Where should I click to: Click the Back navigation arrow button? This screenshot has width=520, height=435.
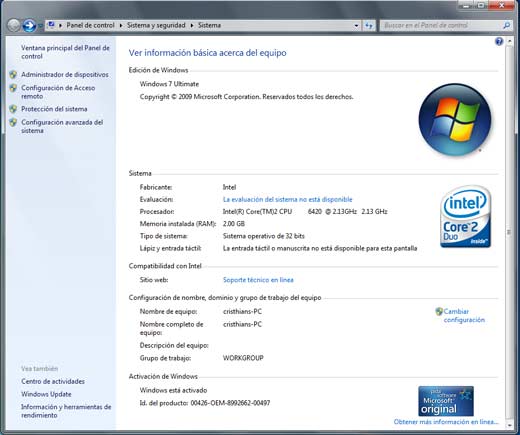coord(14,25)
